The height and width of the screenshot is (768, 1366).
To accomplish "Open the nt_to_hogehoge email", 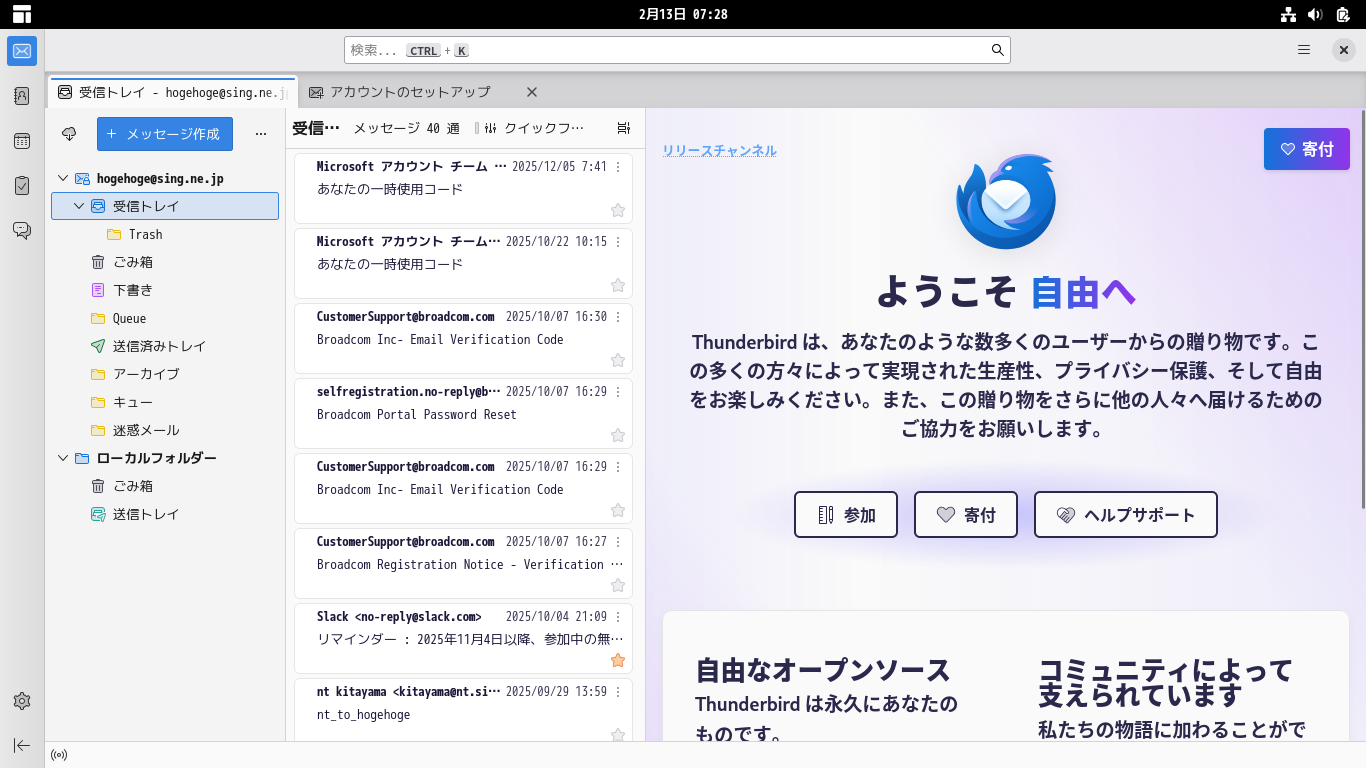I will coord(463,710).
